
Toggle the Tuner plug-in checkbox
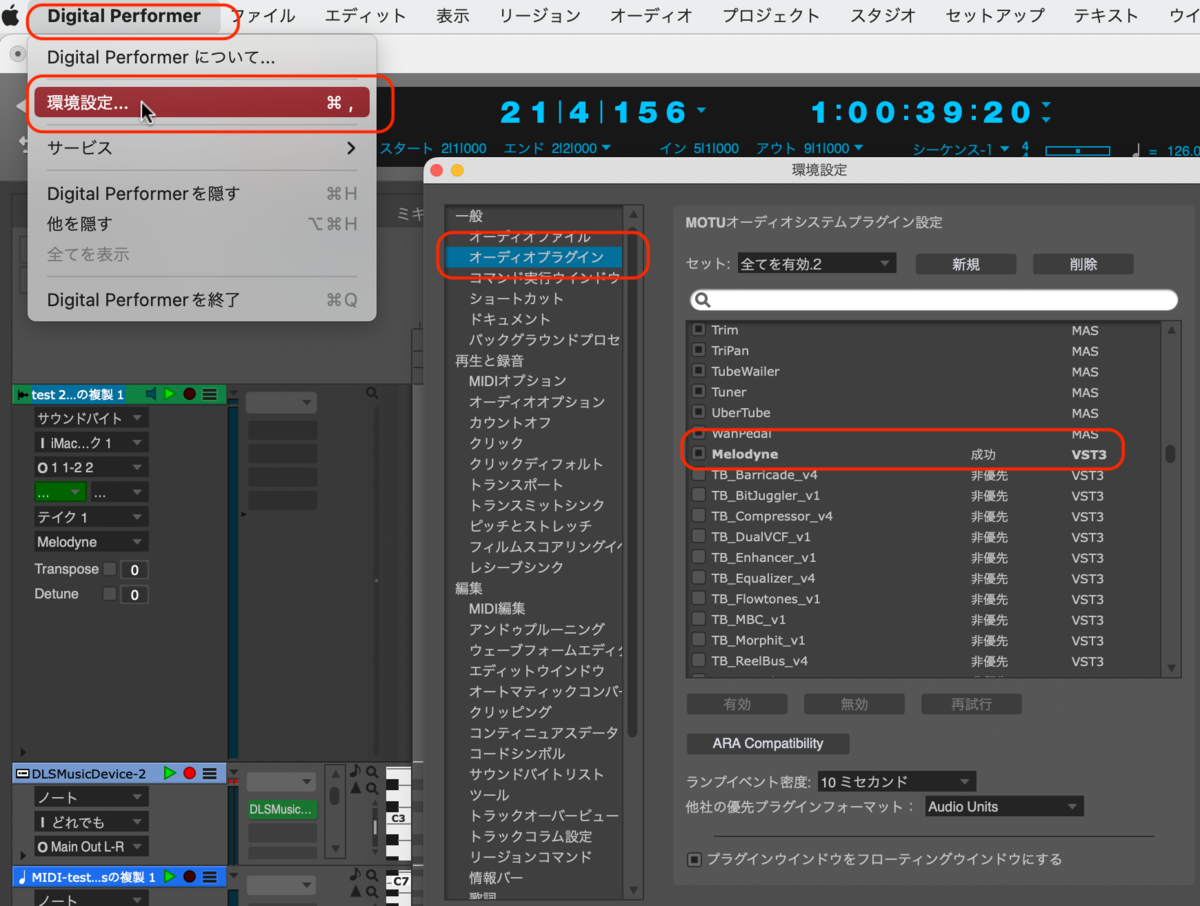(x=699, y=392)
